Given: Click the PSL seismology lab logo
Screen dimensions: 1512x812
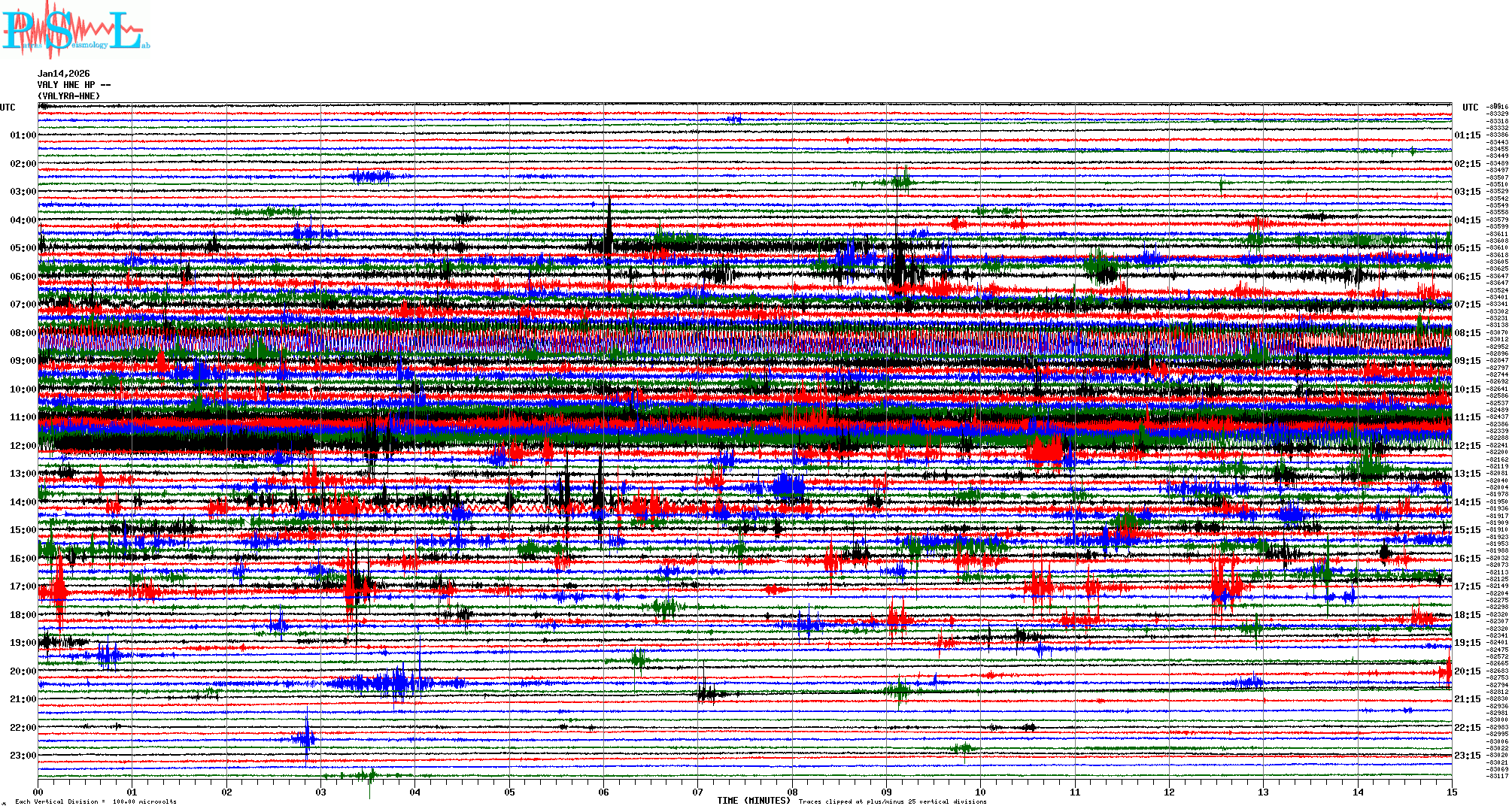Looking at the screenshot, I should [x=75, y=30].
